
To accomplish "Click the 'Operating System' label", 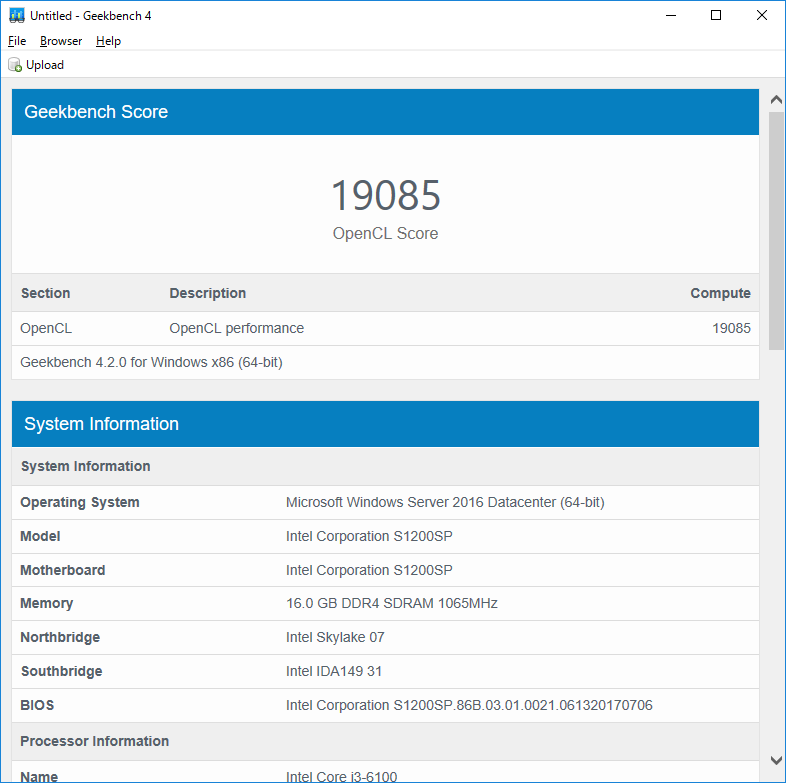I will pyautogui.click(x=80, y=502).
